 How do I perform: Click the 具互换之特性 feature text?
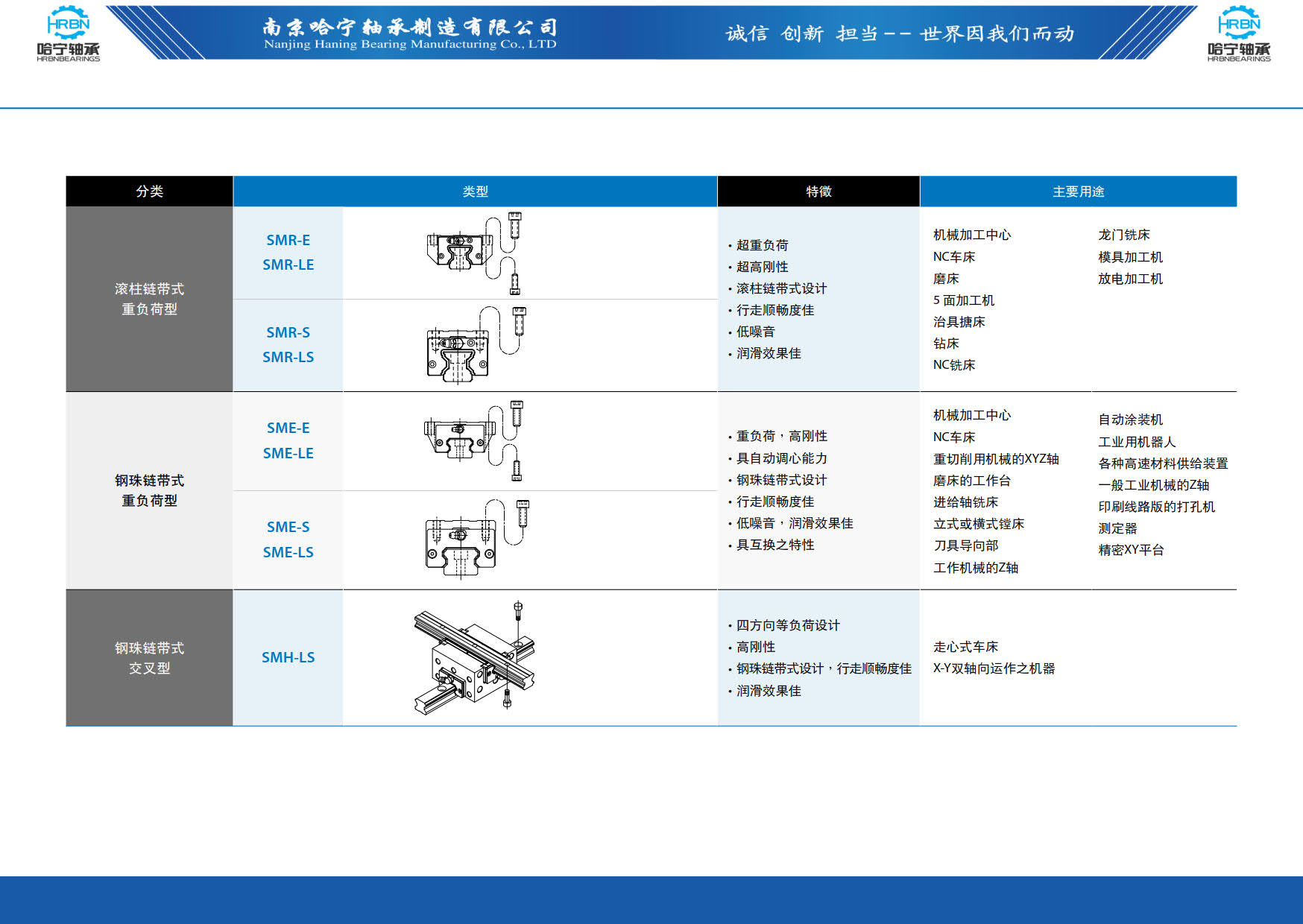tap(775, 545)
